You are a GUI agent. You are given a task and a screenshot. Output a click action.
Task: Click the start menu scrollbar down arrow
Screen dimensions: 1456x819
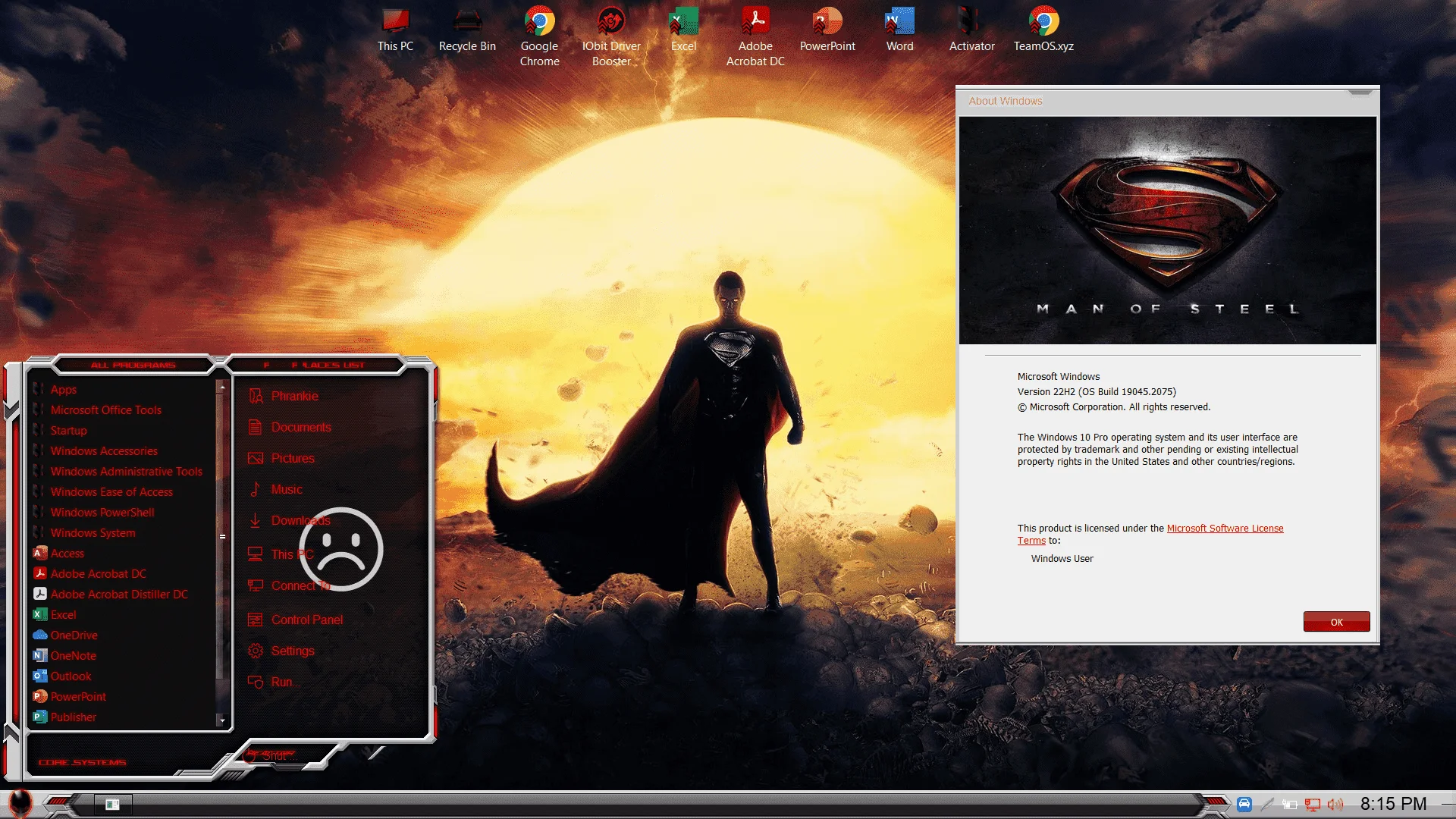pyautogui.click(x=222, y=720)
